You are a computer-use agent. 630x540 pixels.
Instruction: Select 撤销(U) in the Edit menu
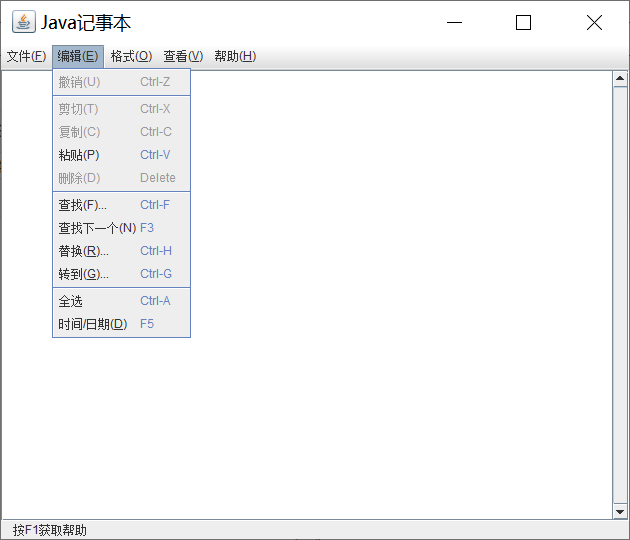[x=121, y=82]
